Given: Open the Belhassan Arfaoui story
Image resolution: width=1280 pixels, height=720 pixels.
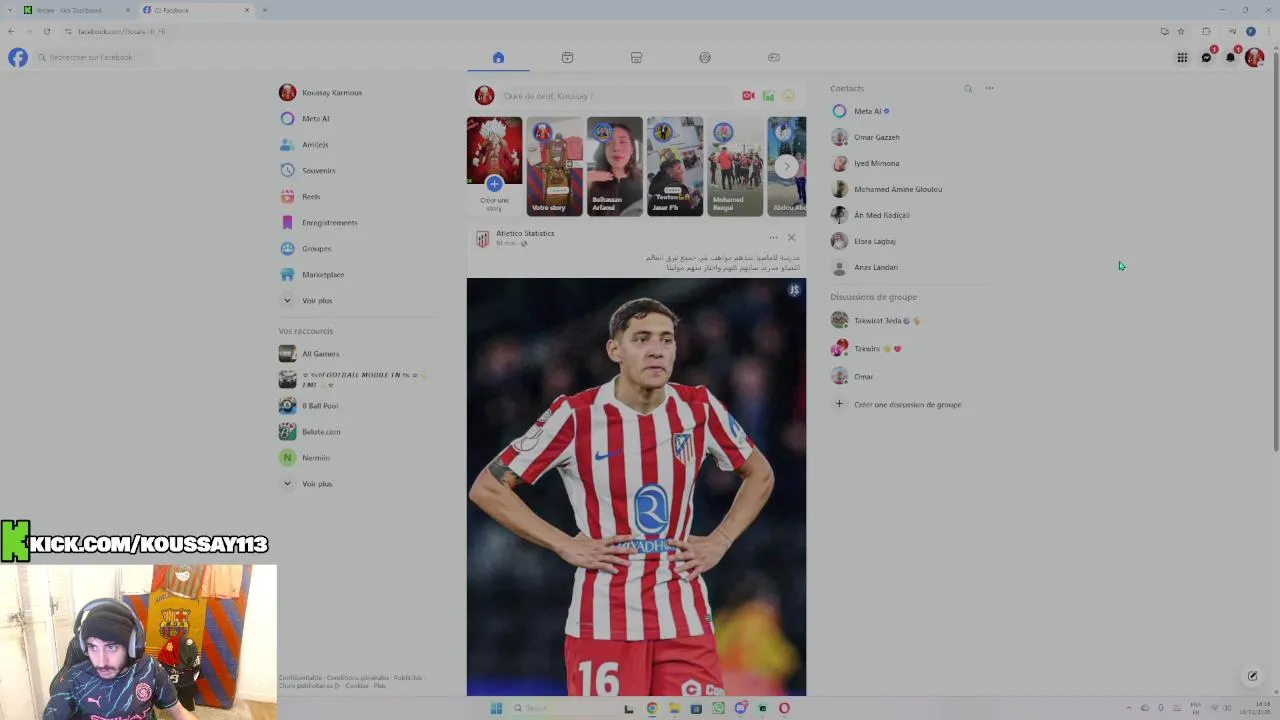Looking at the screenshot, I should pos(614,166).
